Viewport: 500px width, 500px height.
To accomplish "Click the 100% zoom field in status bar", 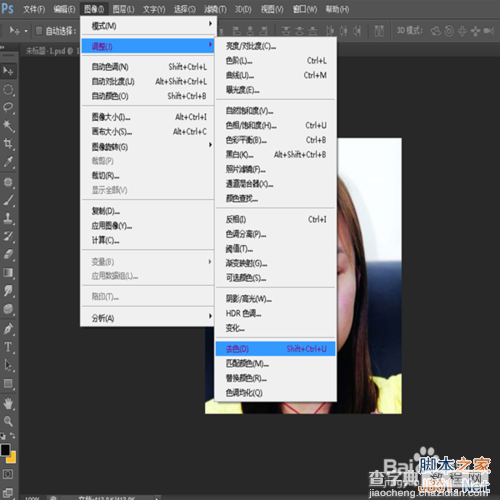I will pyautogui.click(x=32, y=498).
